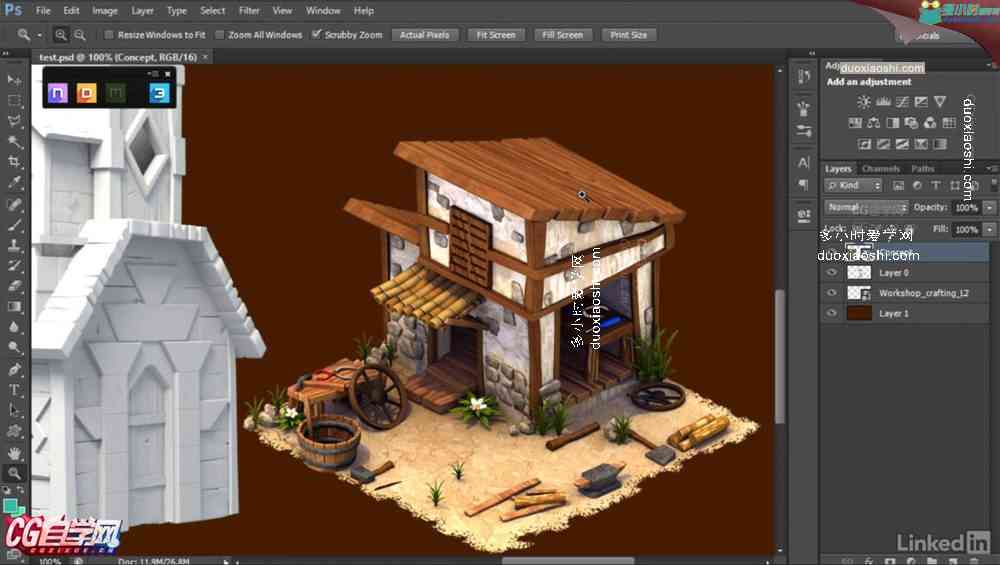Switch to the Channels tab
The image size is (1000, 565).
coord(881,168)
